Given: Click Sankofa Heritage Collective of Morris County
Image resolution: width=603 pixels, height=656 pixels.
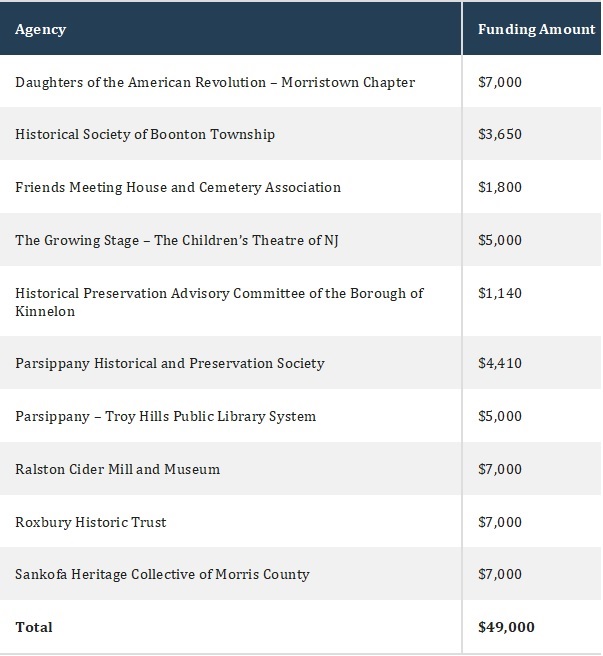Looking at the screenshot, I should pyautogui.click(x=163, y=574).
